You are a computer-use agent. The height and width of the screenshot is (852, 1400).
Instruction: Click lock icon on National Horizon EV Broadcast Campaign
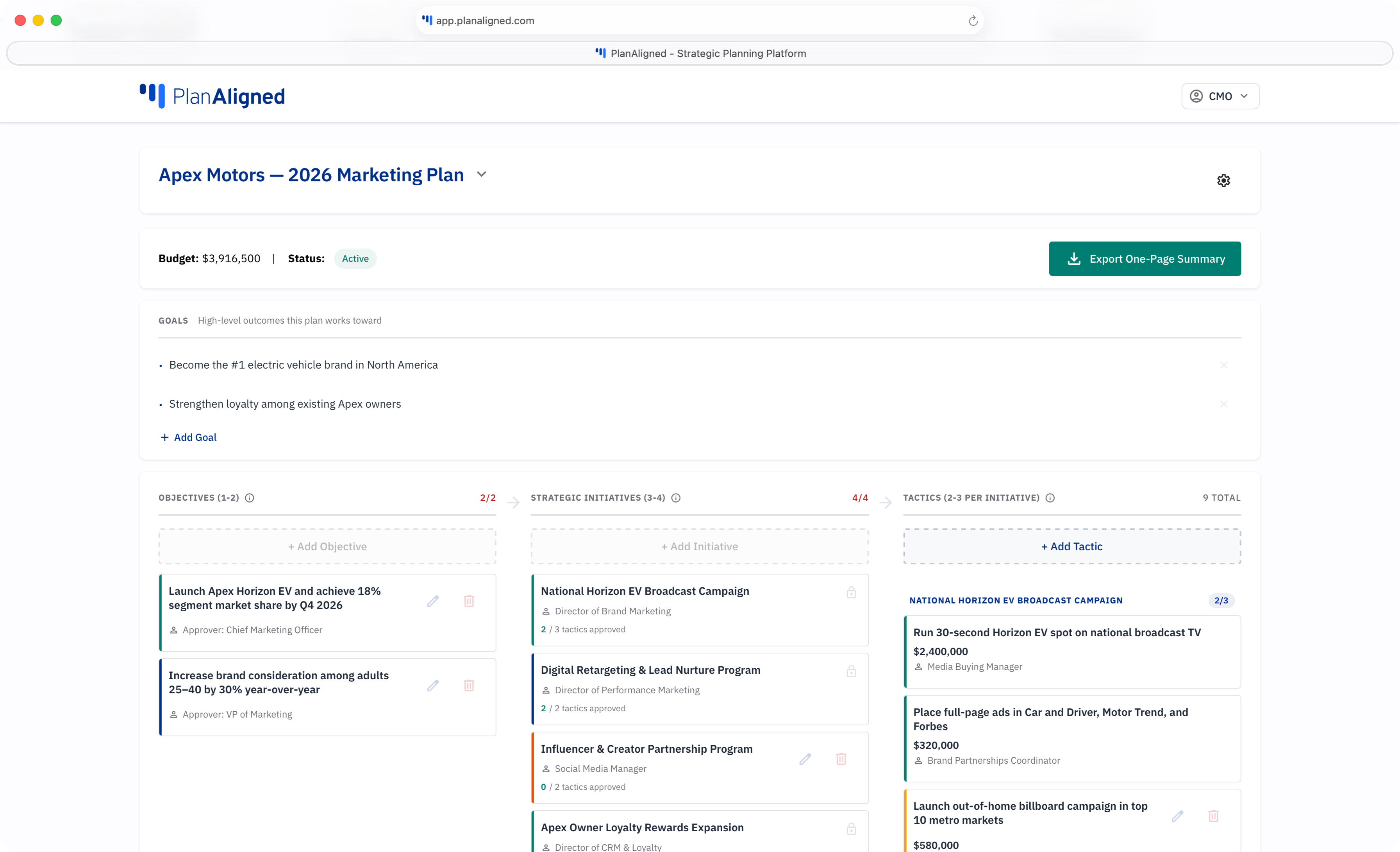(851, 592)
